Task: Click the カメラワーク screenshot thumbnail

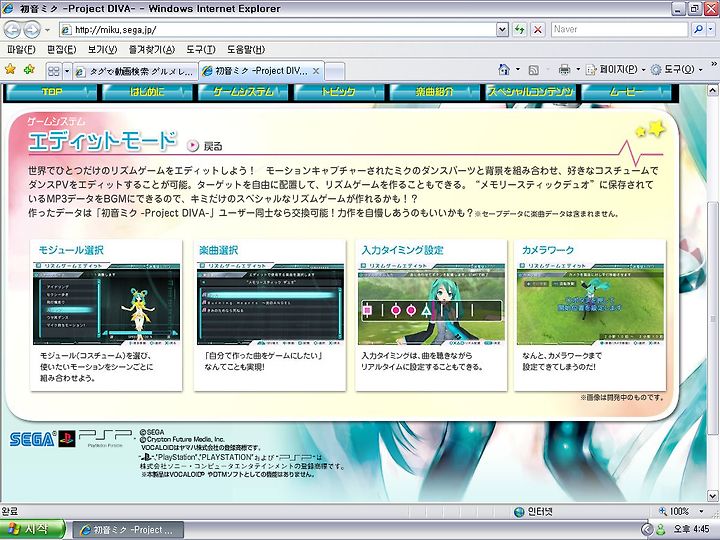Action: [590, 304]
